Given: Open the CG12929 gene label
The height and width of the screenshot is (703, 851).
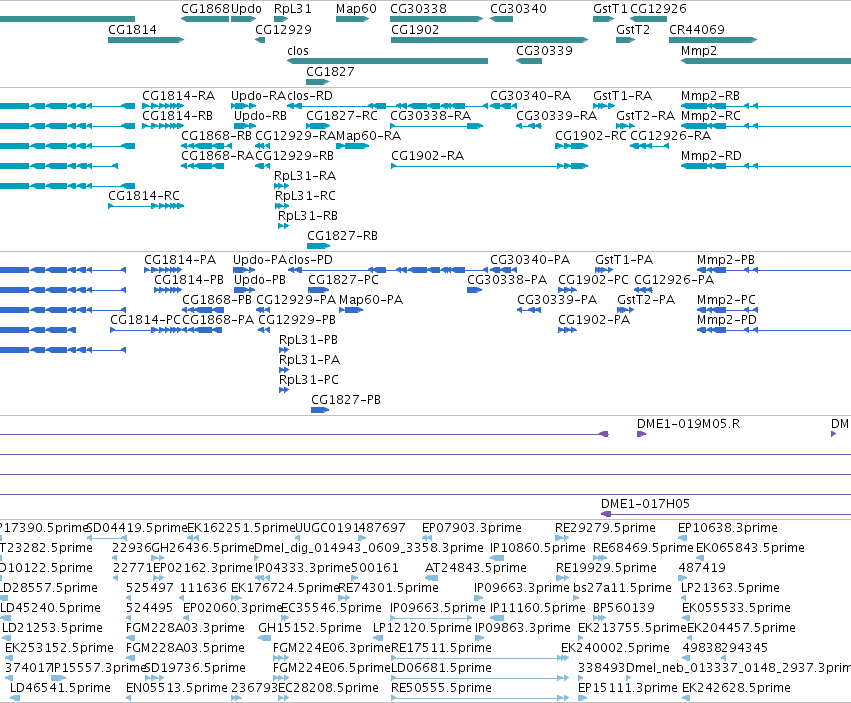Looking at the screenshot, I should pos(283,30).
